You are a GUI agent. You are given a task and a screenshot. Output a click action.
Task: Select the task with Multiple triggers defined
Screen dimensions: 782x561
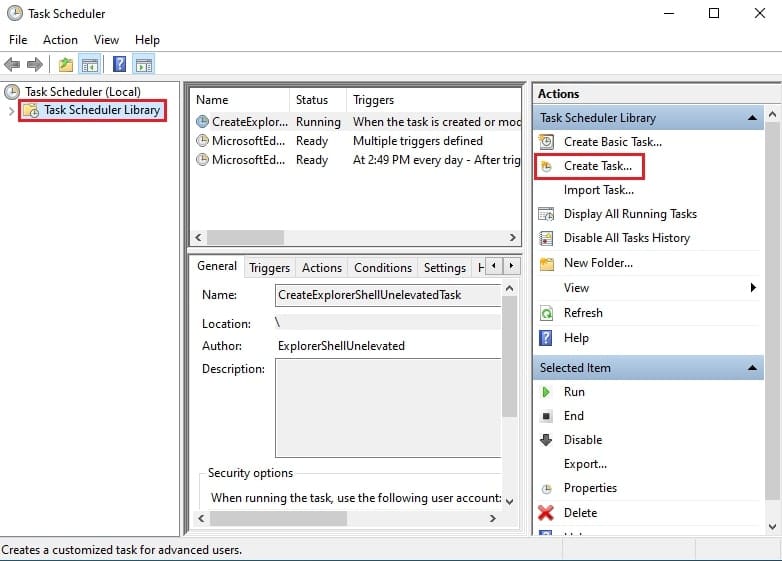point(357,141)
